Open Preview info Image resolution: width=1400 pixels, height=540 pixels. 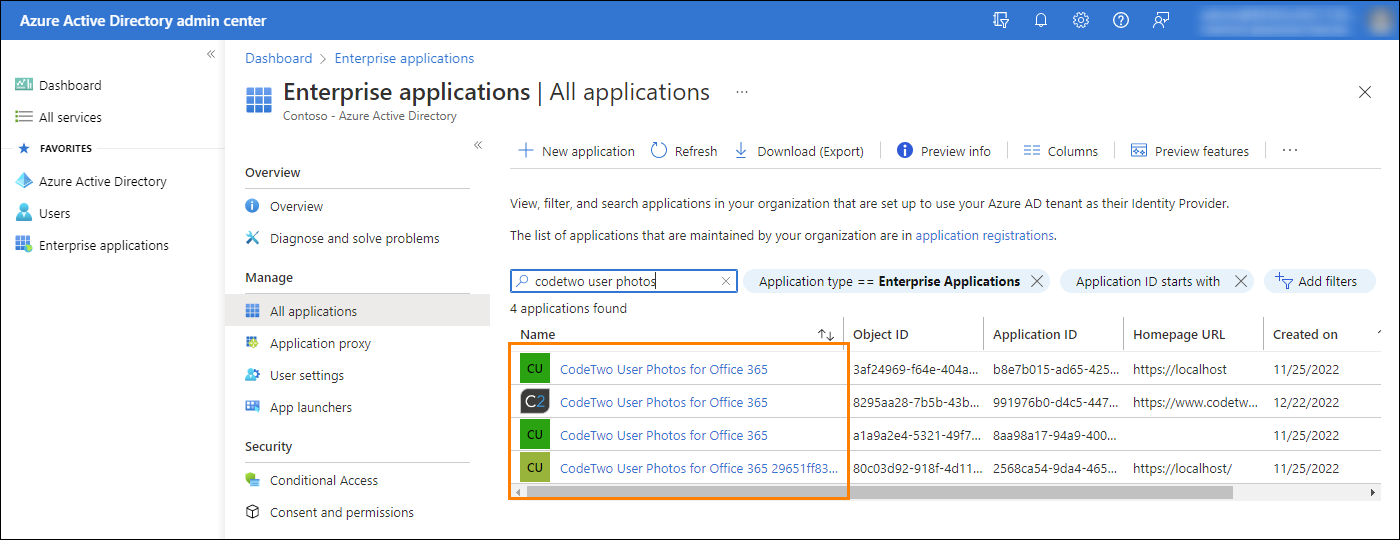click(x=944, y=151)
